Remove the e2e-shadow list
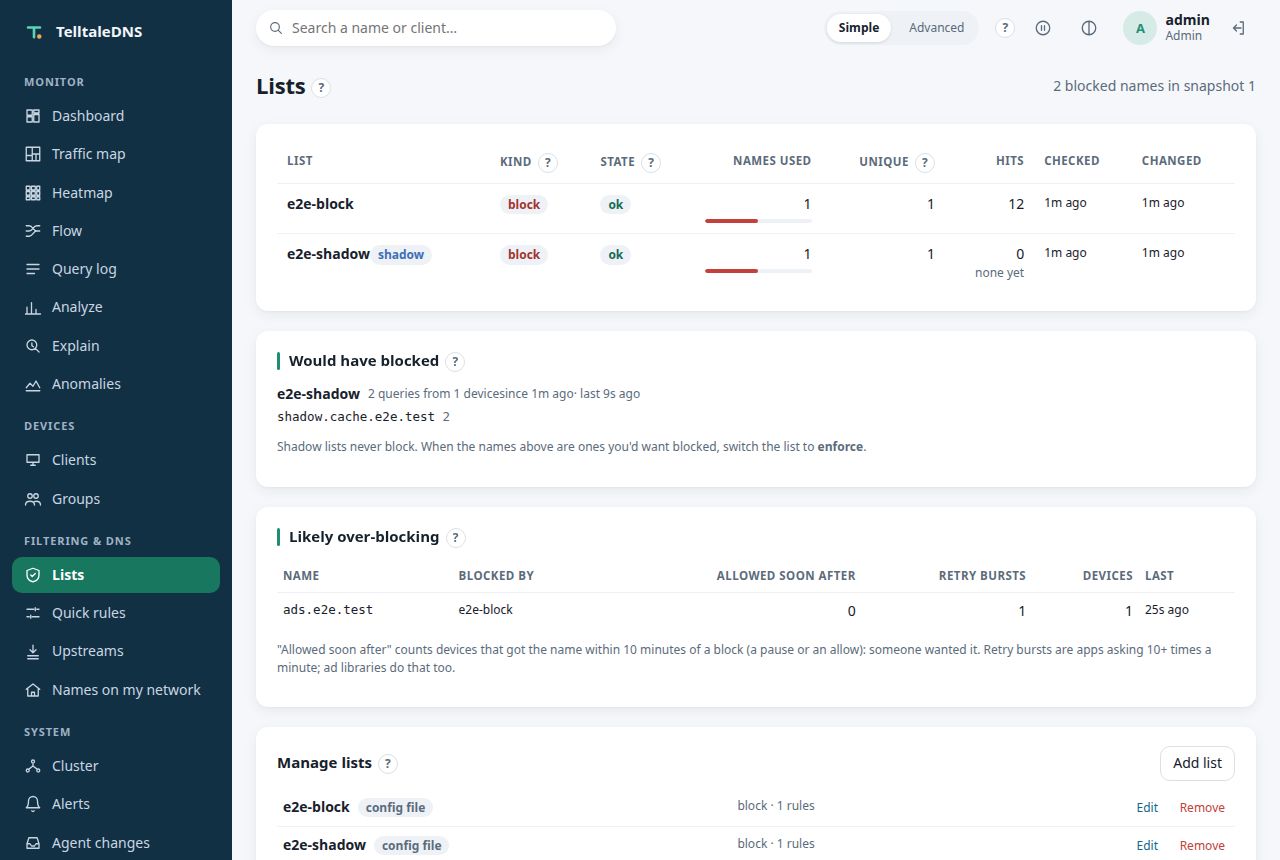 click(1202, 846)
